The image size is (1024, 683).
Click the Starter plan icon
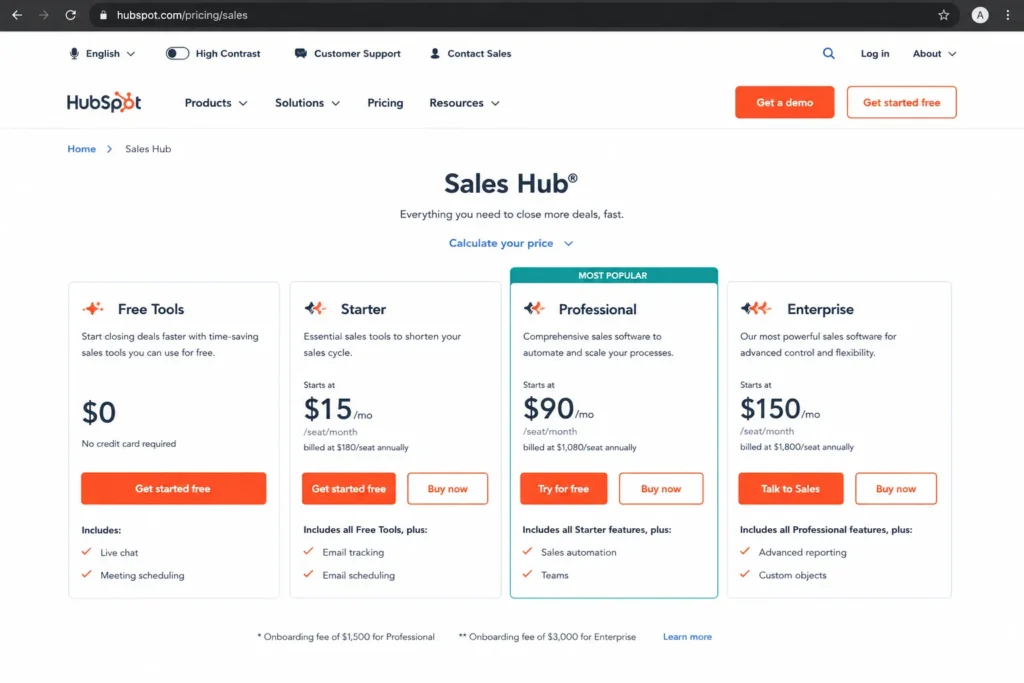[x=315, y=308]
